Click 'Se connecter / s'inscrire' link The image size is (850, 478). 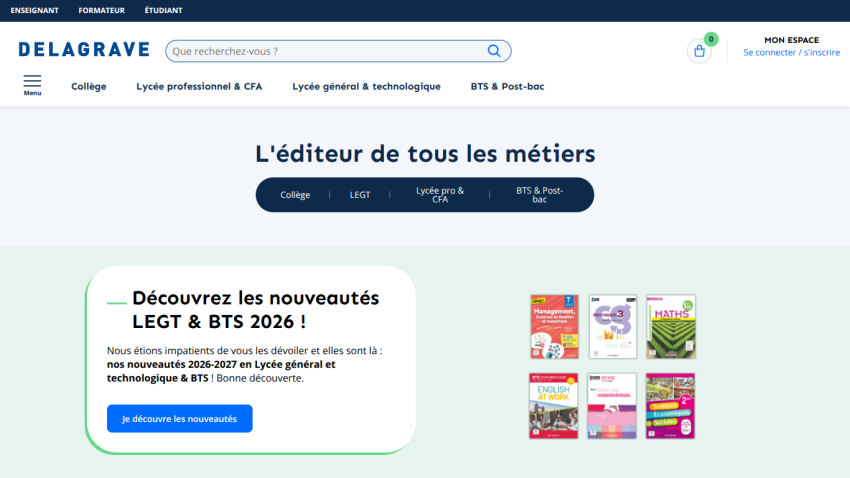tap(791, 53)
